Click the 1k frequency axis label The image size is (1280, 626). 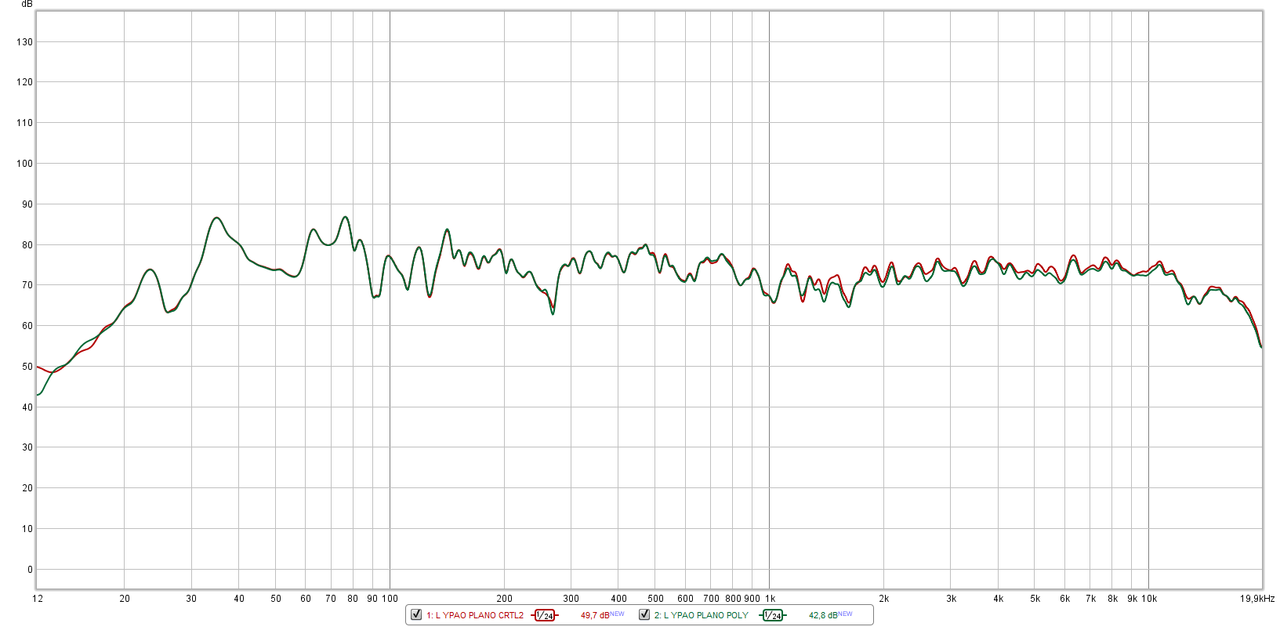coord(769,598)
